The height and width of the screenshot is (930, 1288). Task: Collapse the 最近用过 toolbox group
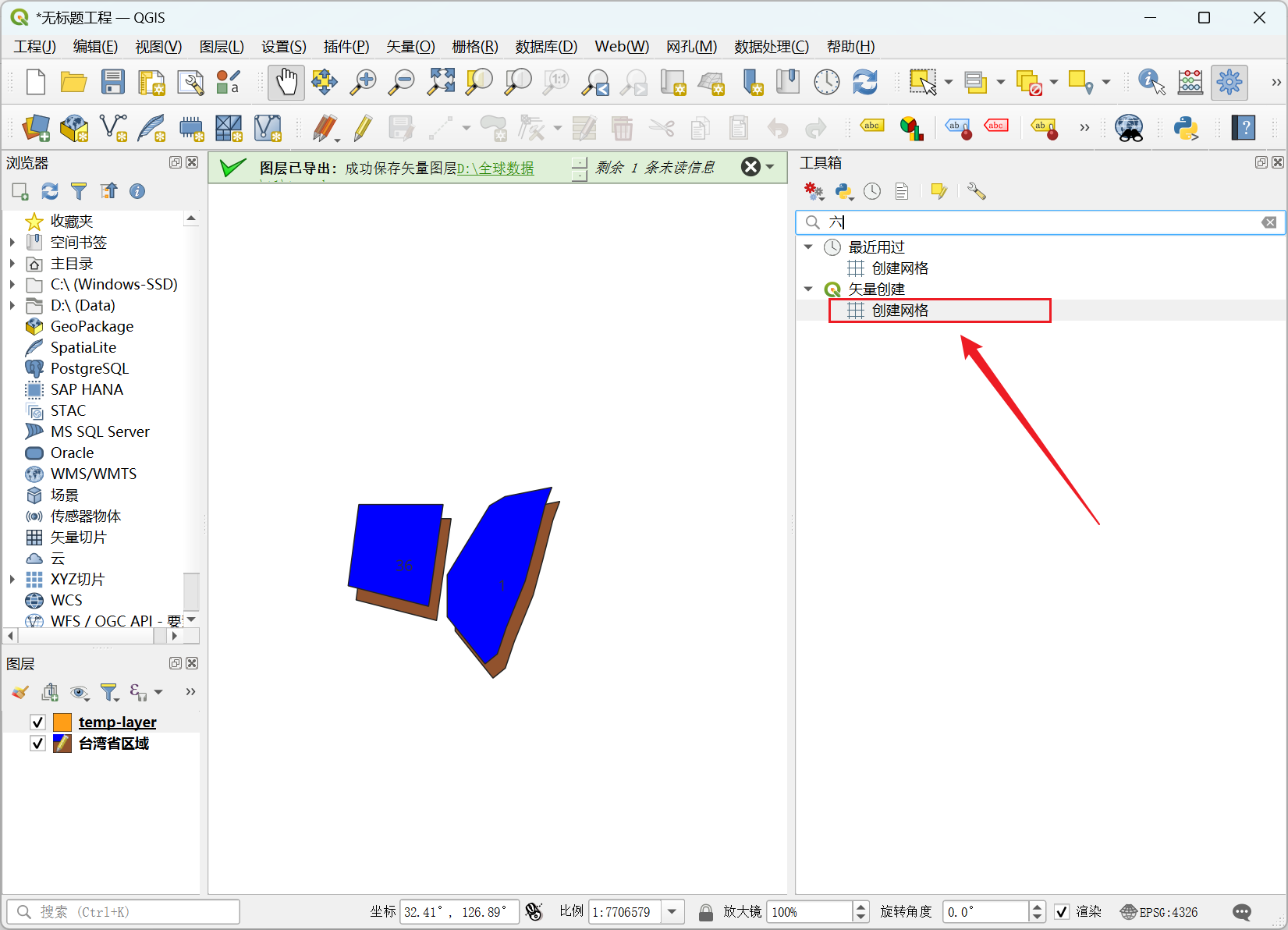click(808, 247)
